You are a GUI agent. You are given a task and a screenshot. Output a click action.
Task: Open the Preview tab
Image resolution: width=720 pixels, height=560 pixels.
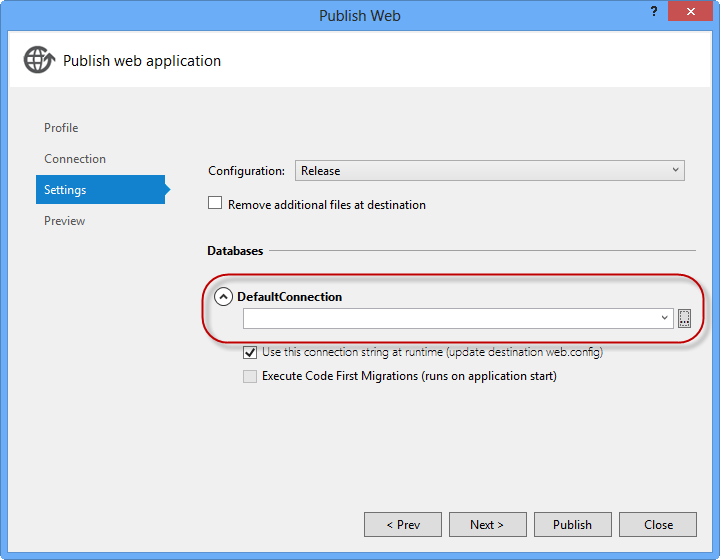64,221
